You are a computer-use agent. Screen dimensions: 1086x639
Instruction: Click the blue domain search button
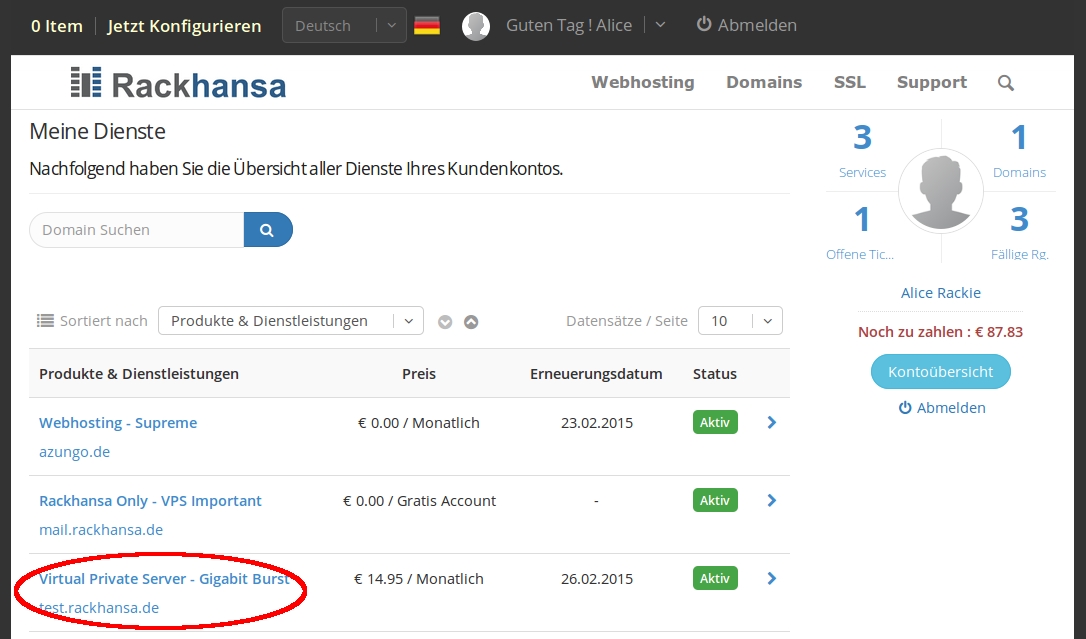pyautogui.click(x=268, y=230)
